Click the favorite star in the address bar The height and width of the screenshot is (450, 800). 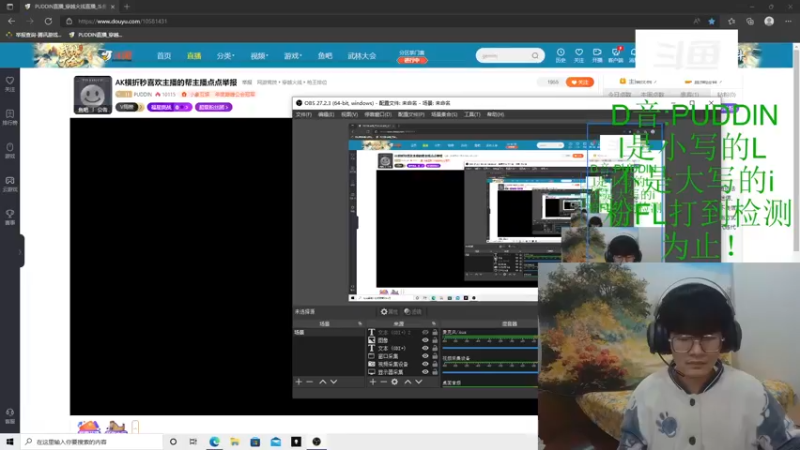(712, 21)
